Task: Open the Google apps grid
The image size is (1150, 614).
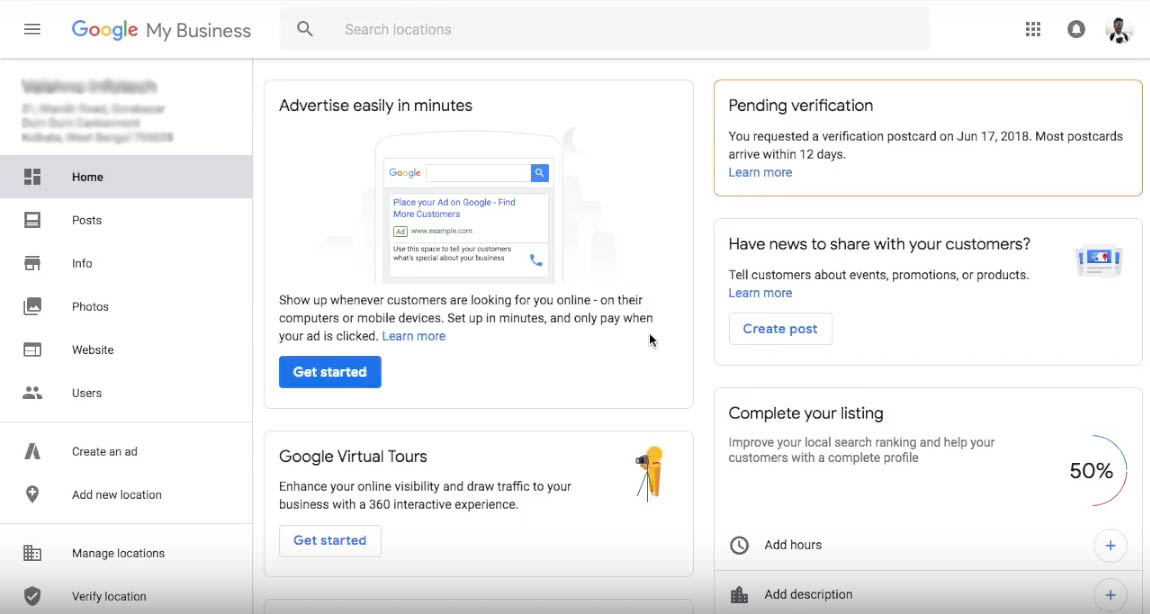Action: [1033, 29]
